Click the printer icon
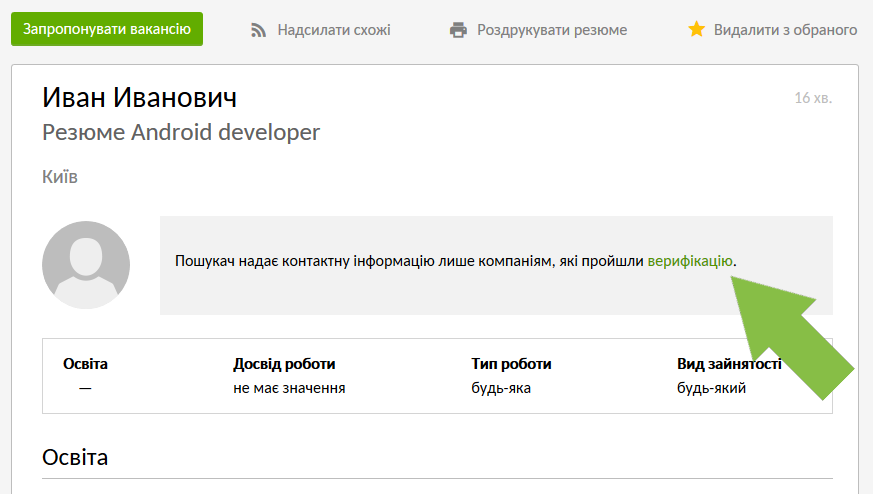 click(x=458, y=30)
